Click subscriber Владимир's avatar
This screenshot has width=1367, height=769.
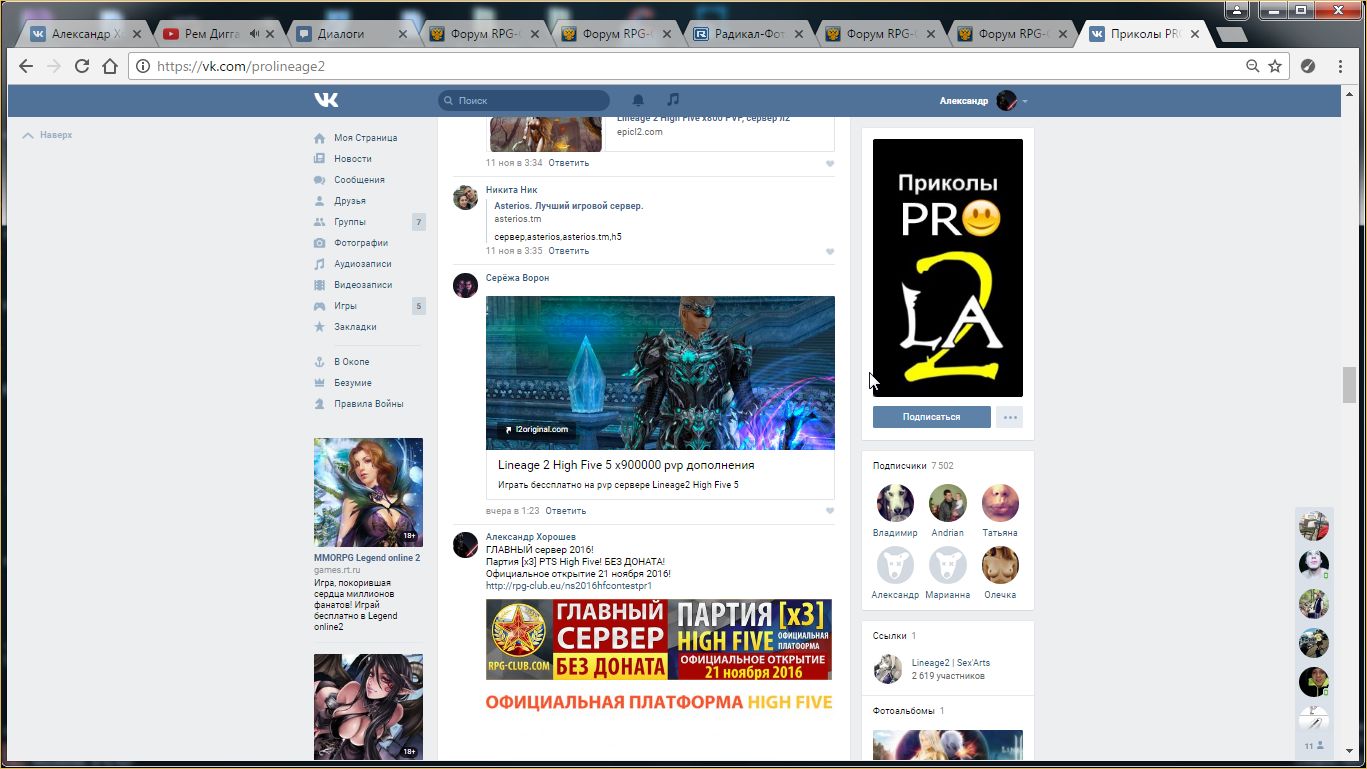(x=895, y=504)
